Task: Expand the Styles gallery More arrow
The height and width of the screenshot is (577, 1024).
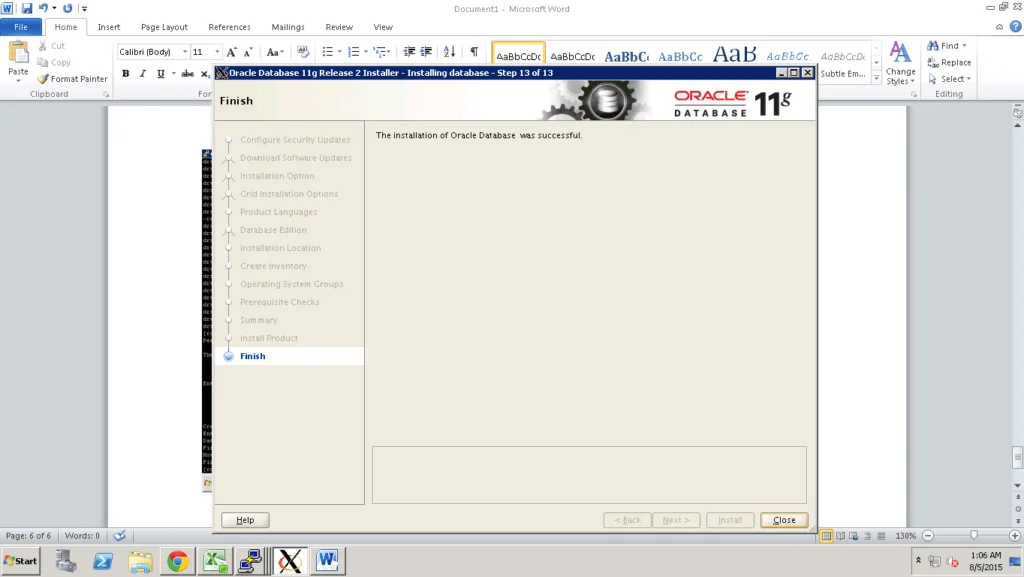Action: [876, 78]
